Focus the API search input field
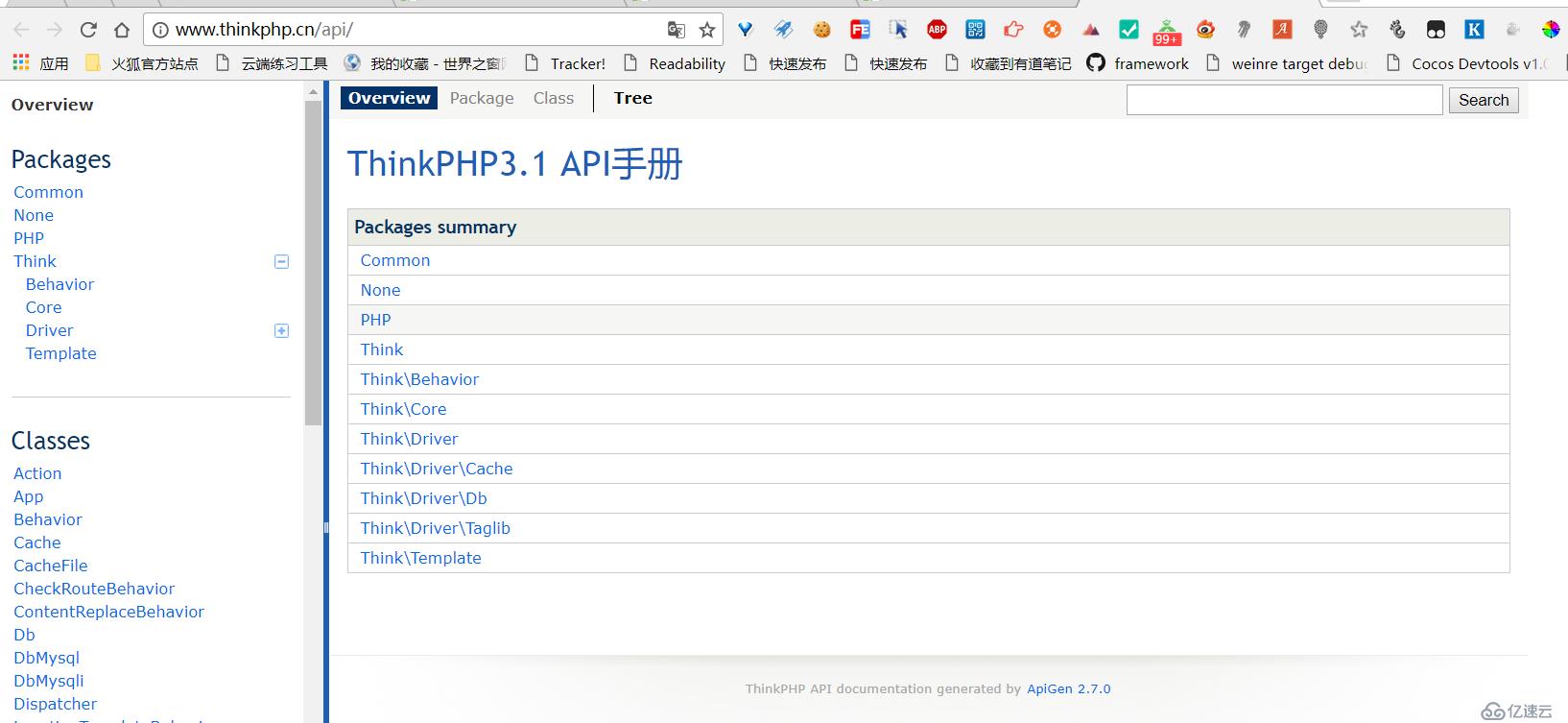 point(1284,100)
